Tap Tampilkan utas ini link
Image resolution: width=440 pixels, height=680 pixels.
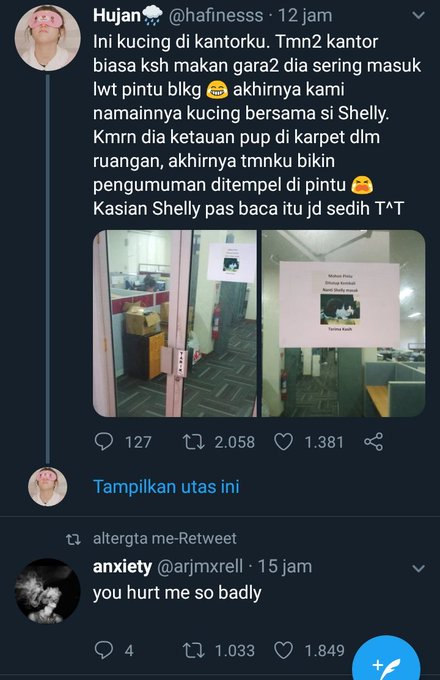(x=166, y=487)
